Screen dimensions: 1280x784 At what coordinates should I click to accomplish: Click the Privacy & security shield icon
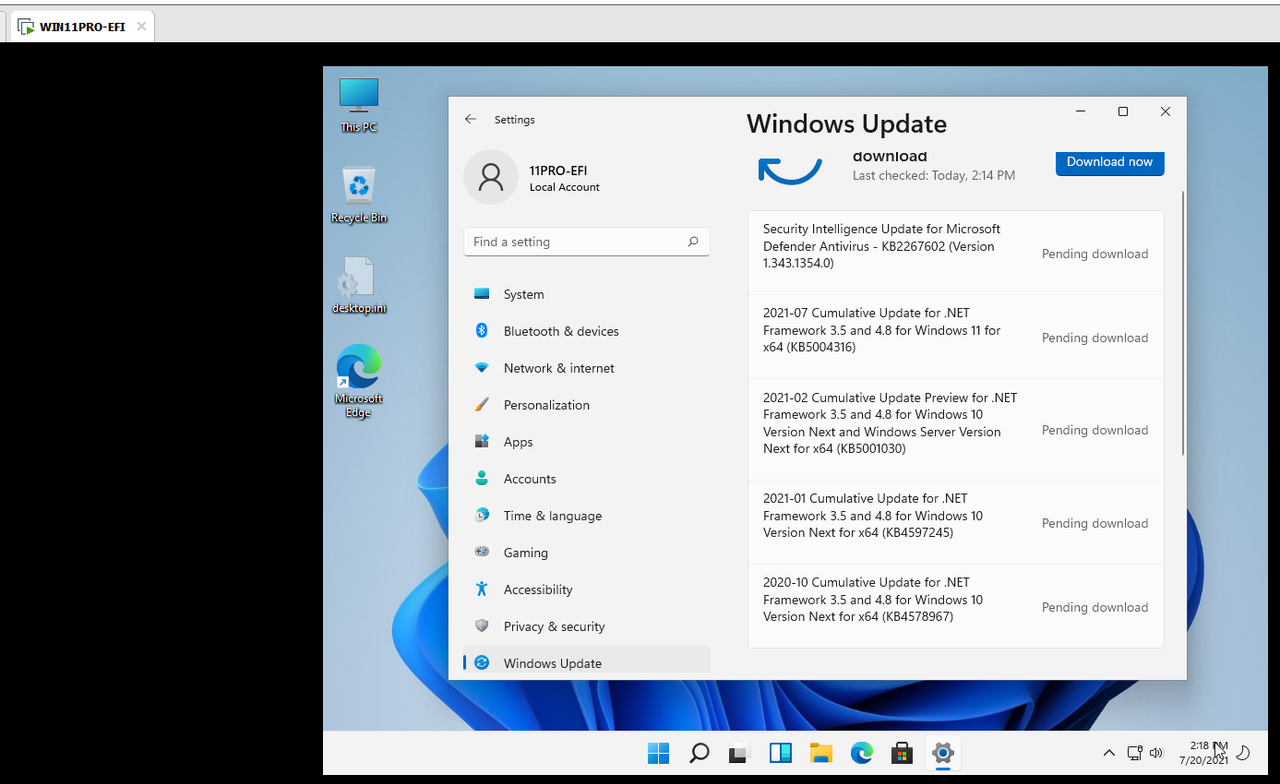point(482,626)
